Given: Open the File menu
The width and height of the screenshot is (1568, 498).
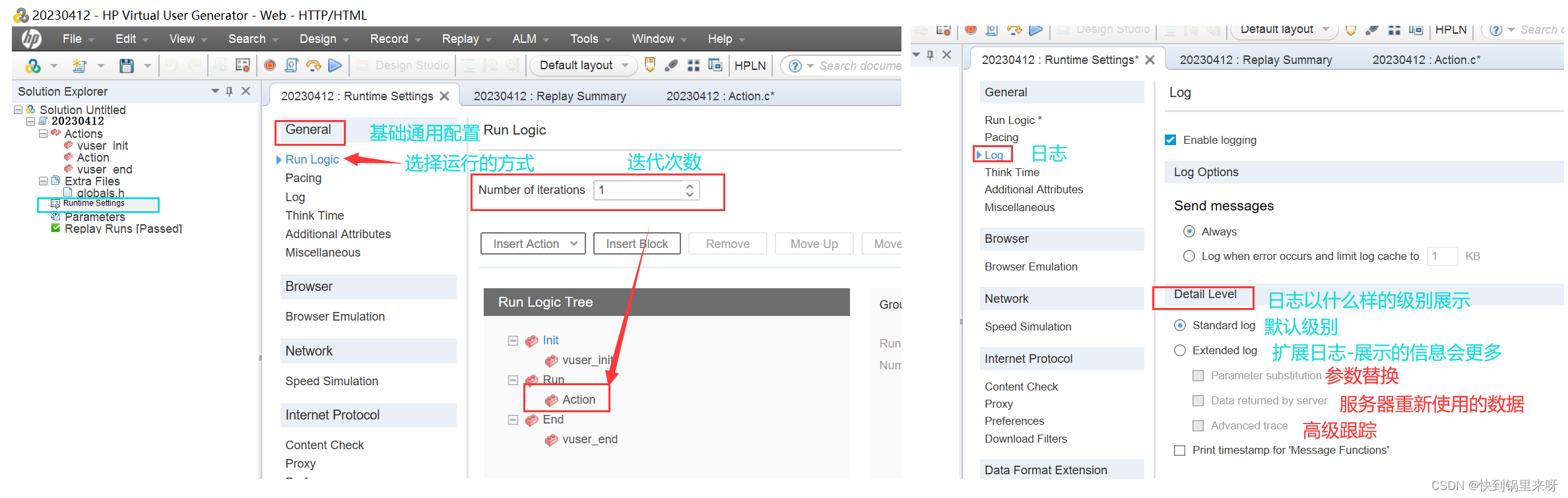Looking at the screenshot, I should coord(78,39).
